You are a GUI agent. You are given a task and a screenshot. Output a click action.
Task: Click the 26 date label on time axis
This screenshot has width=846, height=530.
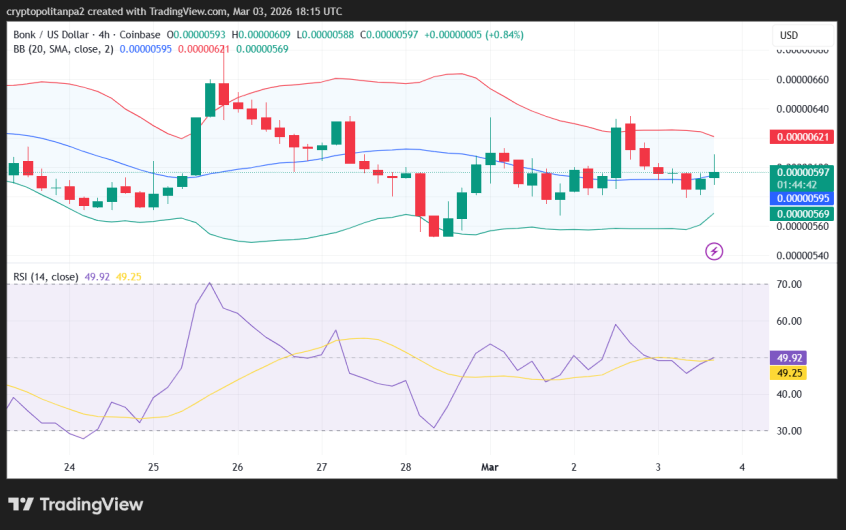pos(237,467)
